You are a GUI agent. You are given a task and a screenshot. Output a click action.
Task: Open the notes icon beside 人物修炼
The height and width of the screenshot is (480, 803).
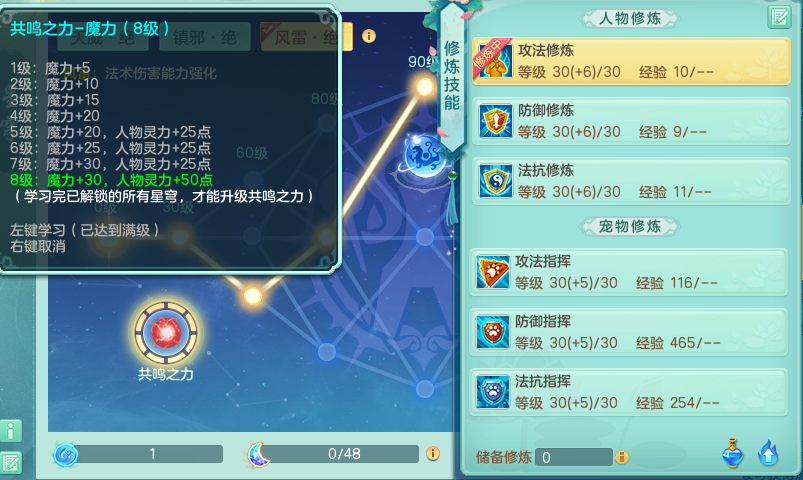(x=779, y=17)
